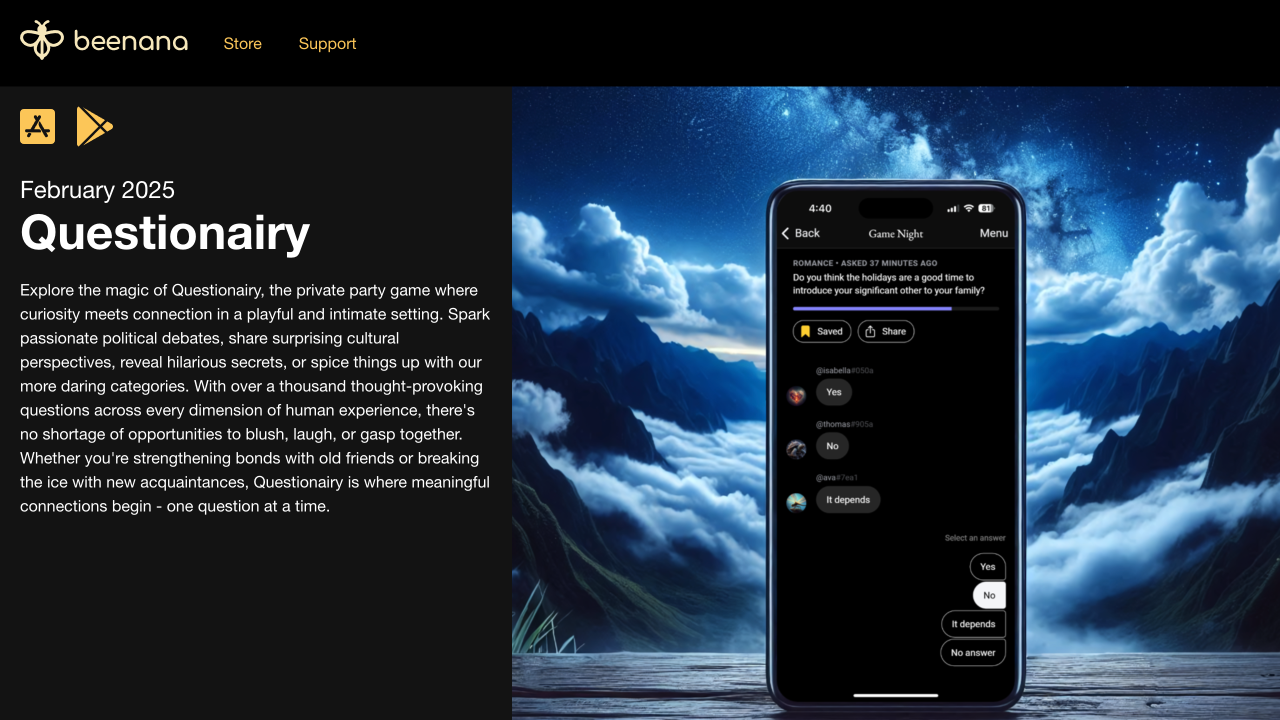Click the Select an answer label
Screen dimensions: 1280x720
pyautogui.click(x=975, y=538)
